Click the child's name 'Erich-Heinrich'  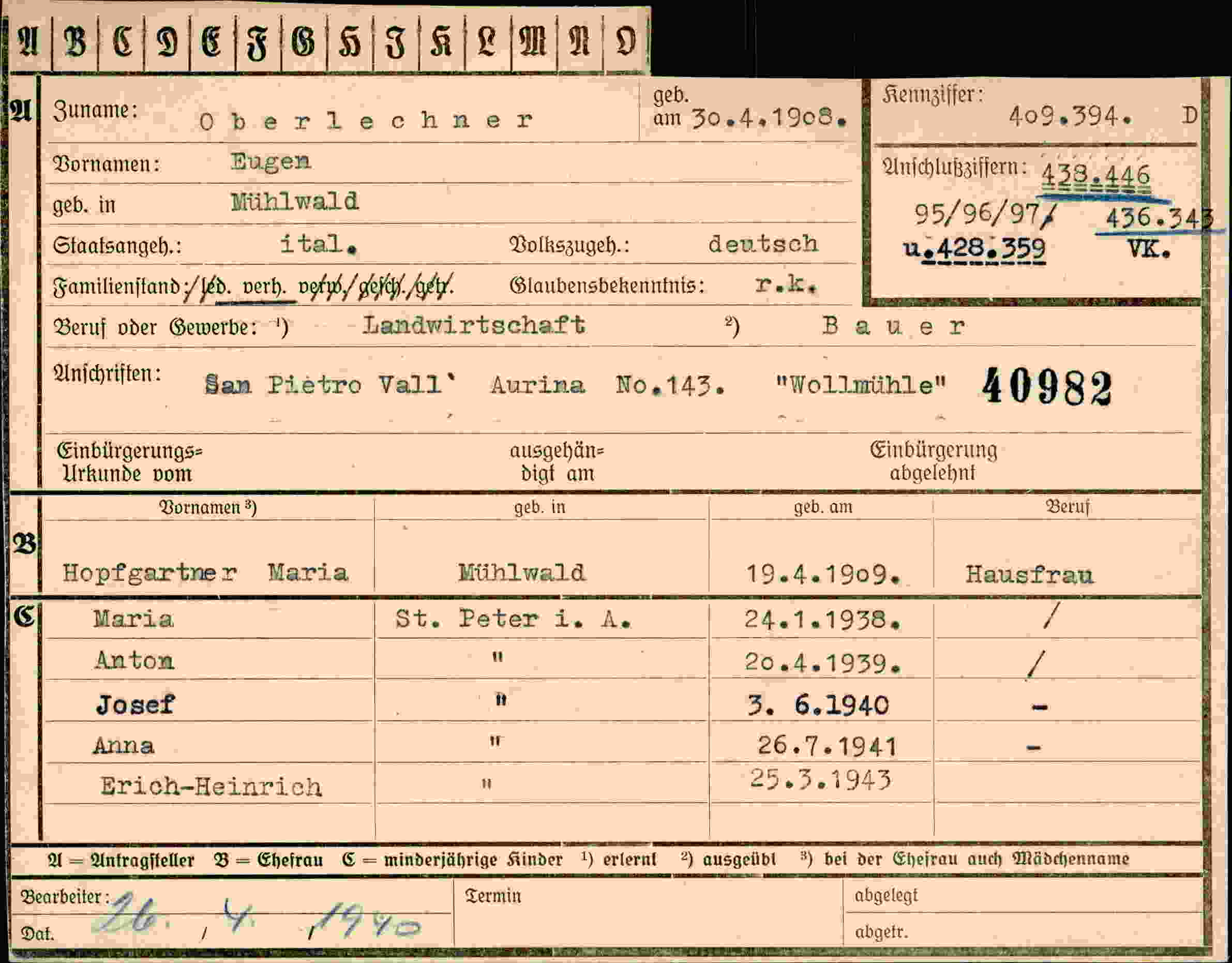pos(211,787)
